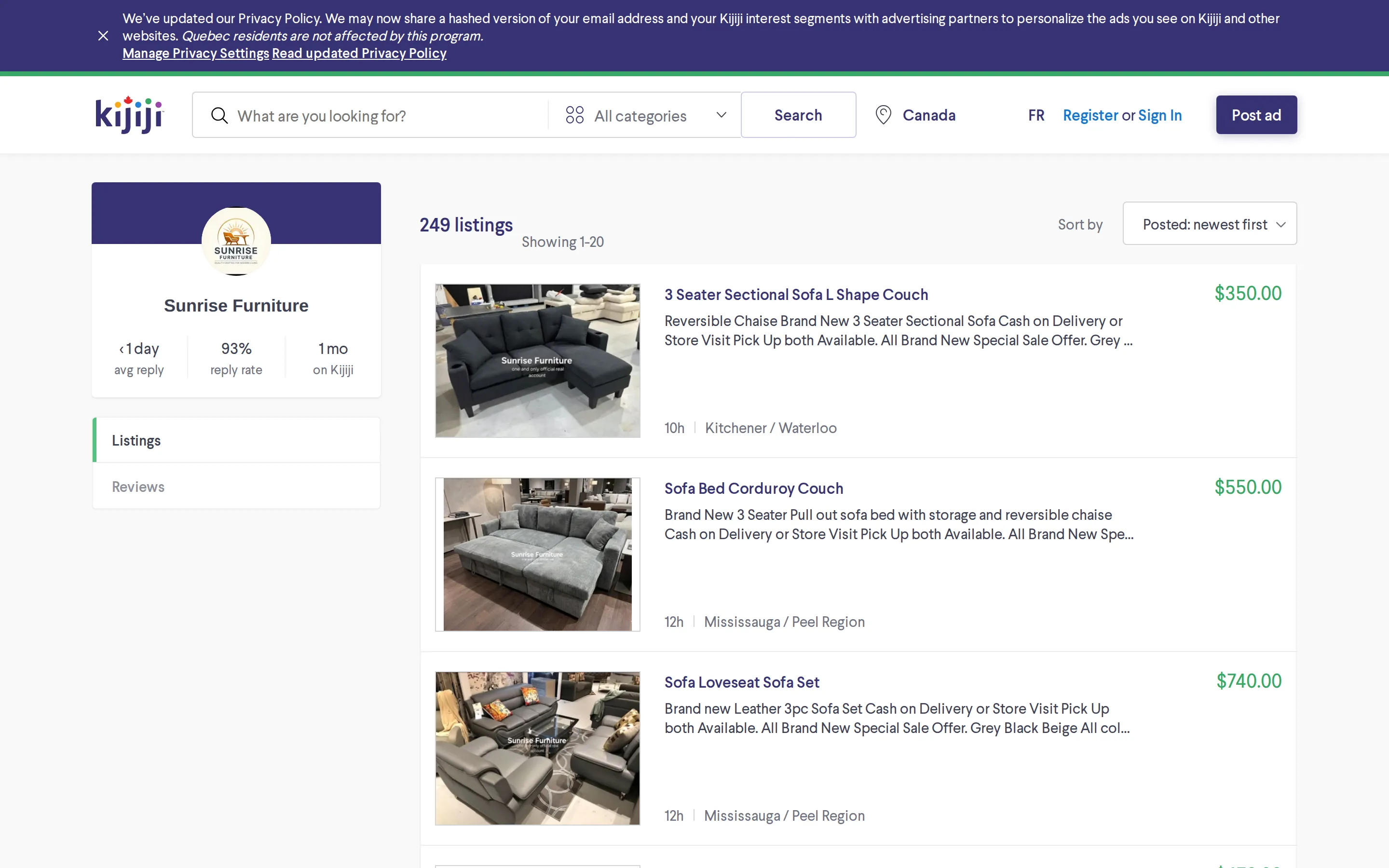Screen dimensions: 1389x868
Task: Open the grey corduroy sofa bed thumbnail
Action: (537, 555)
